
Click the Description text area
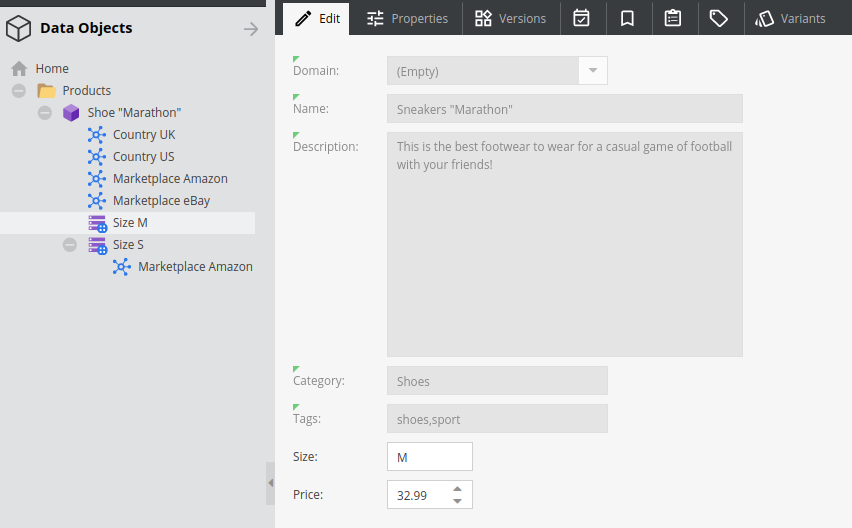click(565, 244)
